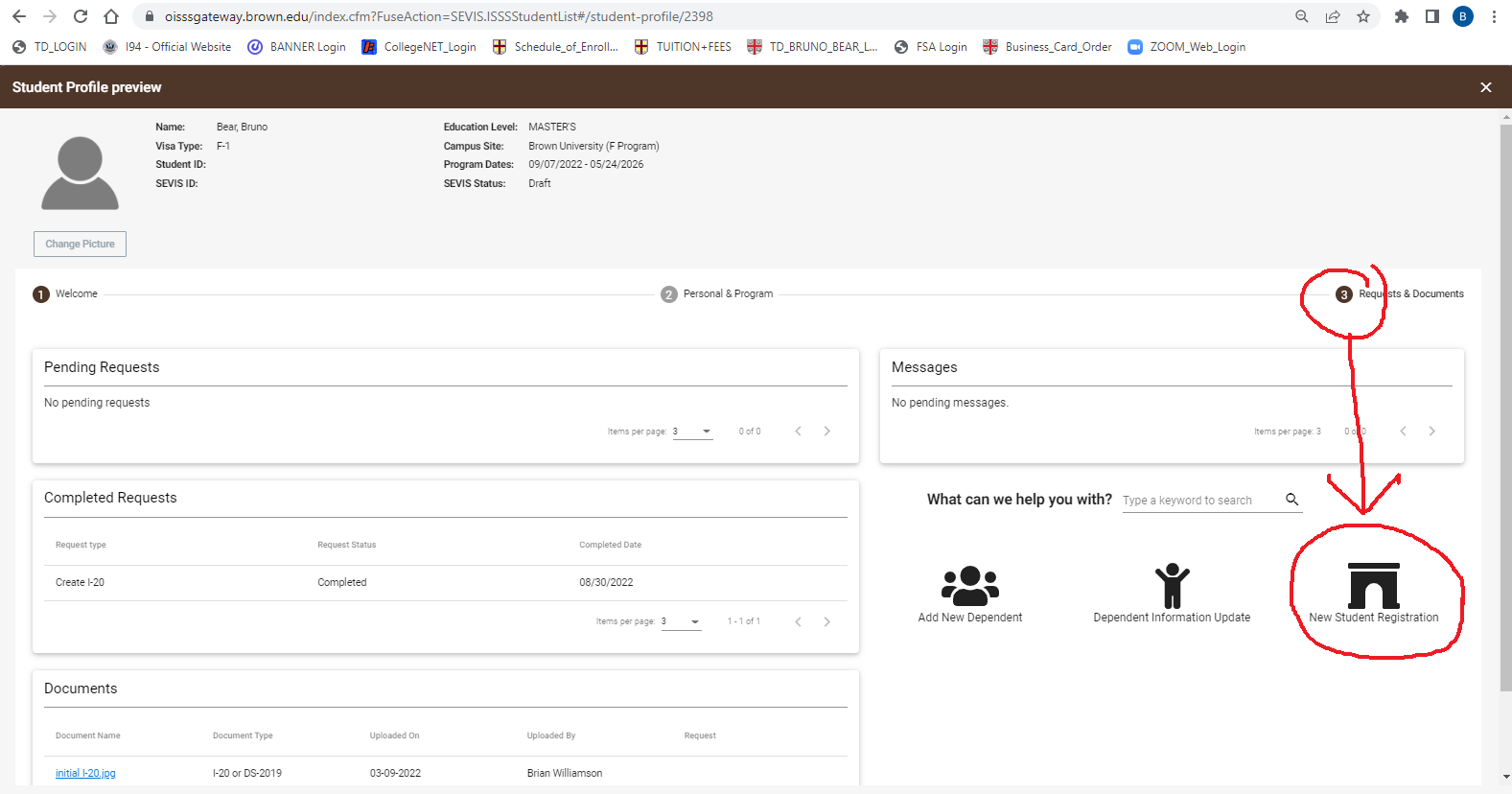Go to step 3 Requests & Documents

(x=1400, y=294)
